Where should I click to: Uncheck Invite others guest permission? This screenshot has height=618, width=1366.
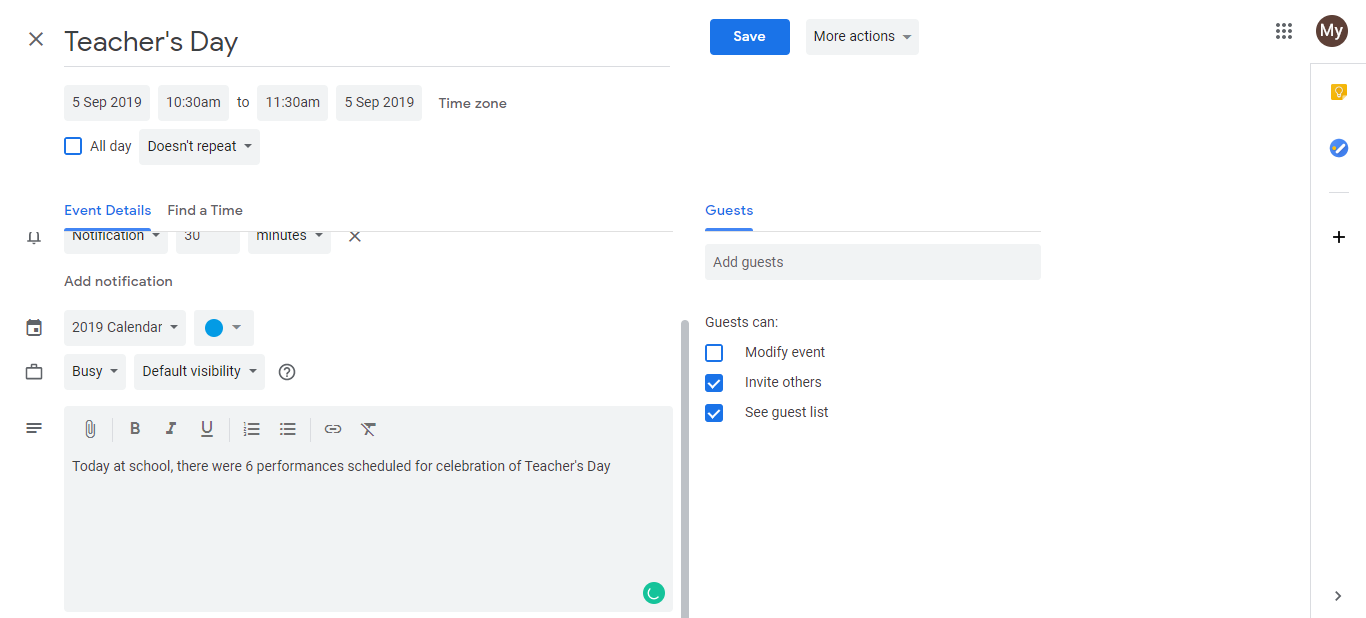pos(714,383)
